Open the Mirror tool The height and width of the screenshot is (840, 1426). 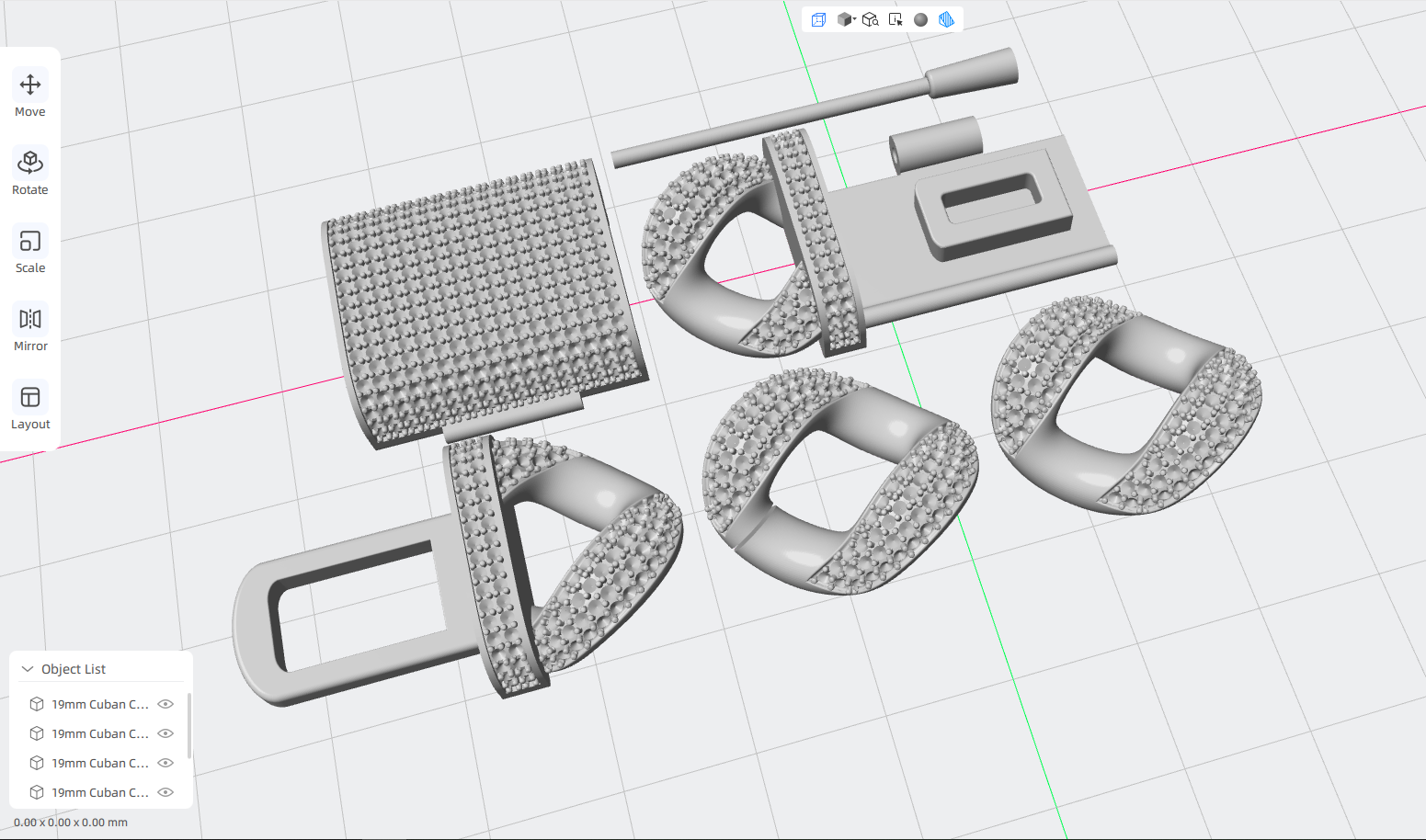pos(30,329)
